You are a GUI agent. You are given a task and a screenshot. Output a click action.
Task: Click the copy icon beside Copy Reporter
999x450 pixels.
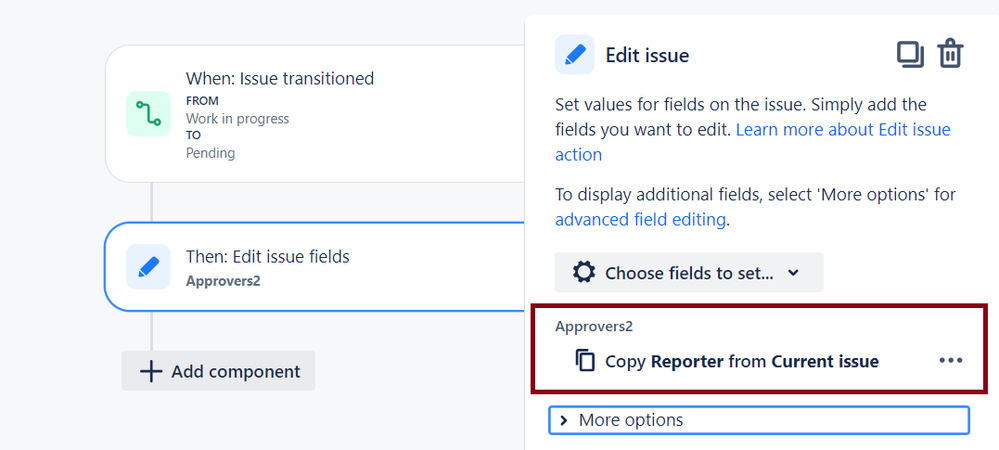(585, 361)
